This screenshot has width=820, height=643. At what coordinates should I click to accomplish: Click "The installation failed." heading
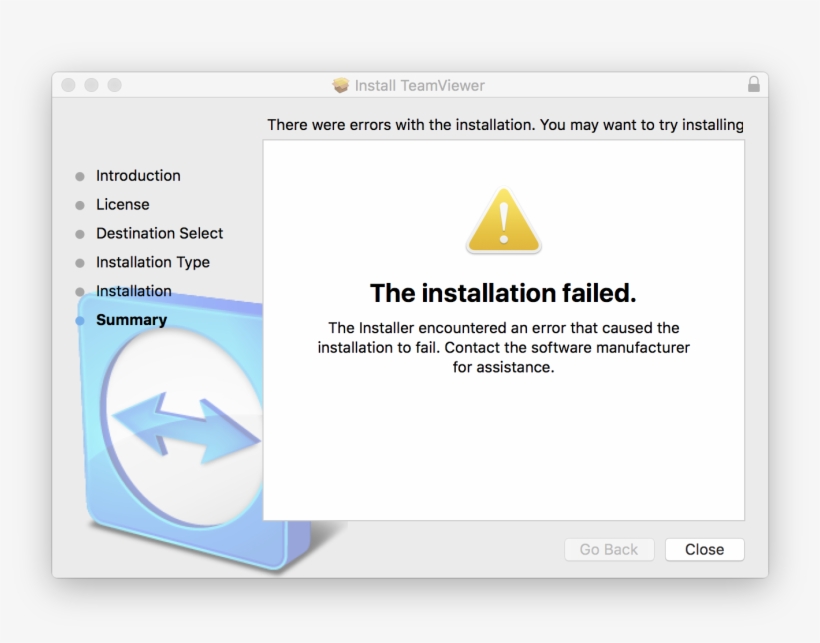click(503, 293)
